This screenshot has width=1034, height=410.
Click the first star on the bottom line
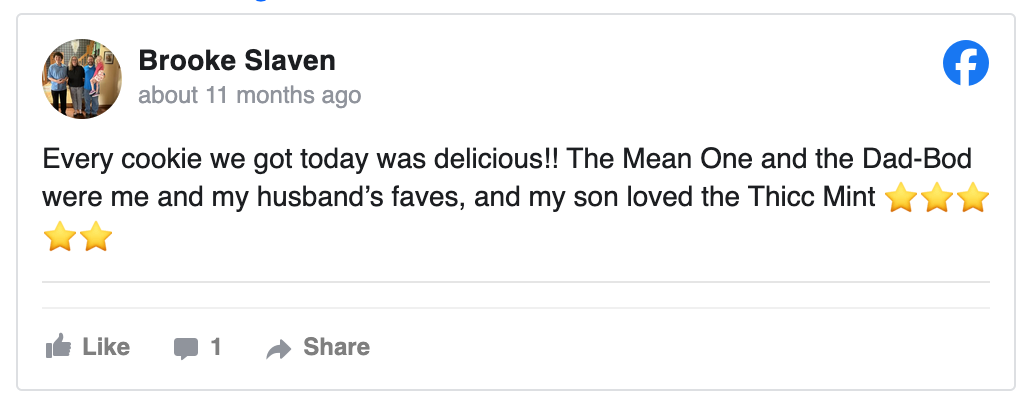coord(60,238)
